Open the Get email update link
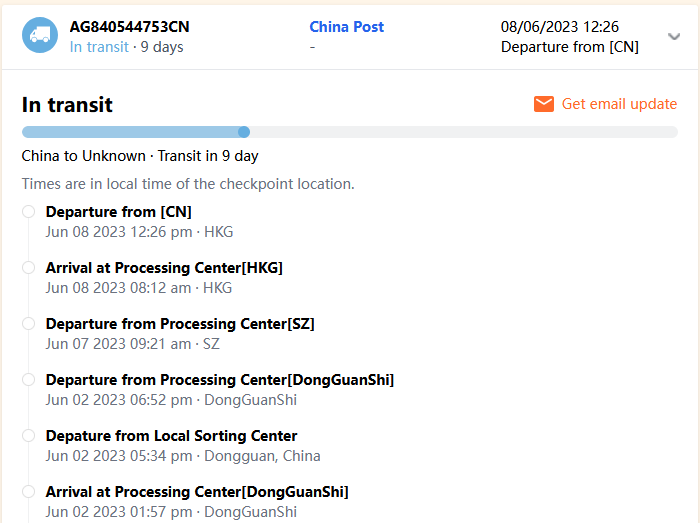Viewport: 700px width, 523px height. [619, 104]
